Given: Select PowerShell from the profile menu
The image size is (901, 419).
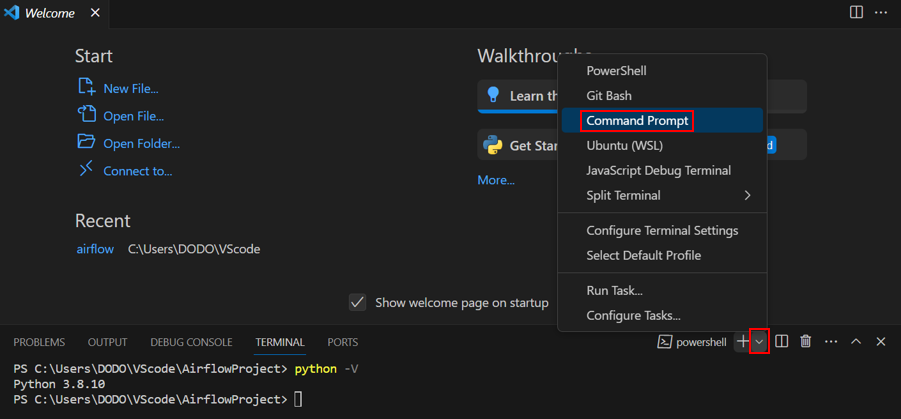Looking at the screenshot, I should (662, 71).
